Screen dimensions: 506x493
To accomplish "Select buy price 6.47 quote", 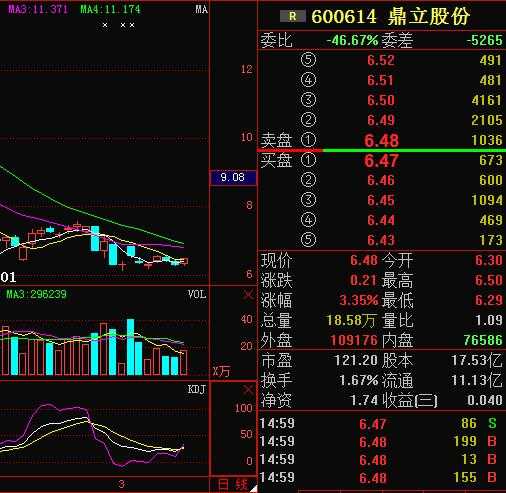I will pyautogui.click(x=381, y=161).
